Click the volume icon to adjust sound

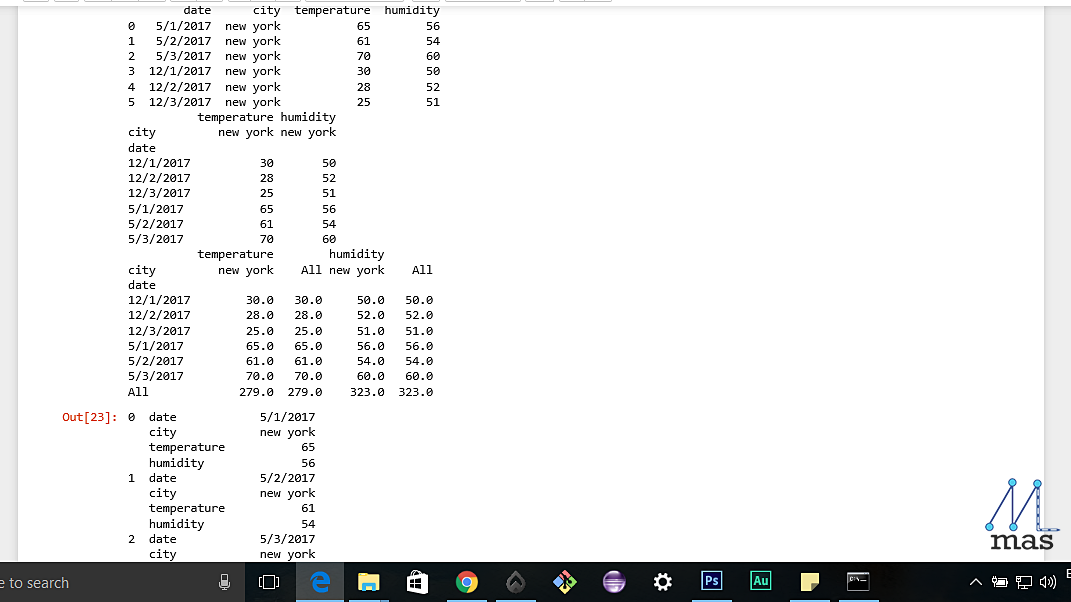(x=1048, y=581)
